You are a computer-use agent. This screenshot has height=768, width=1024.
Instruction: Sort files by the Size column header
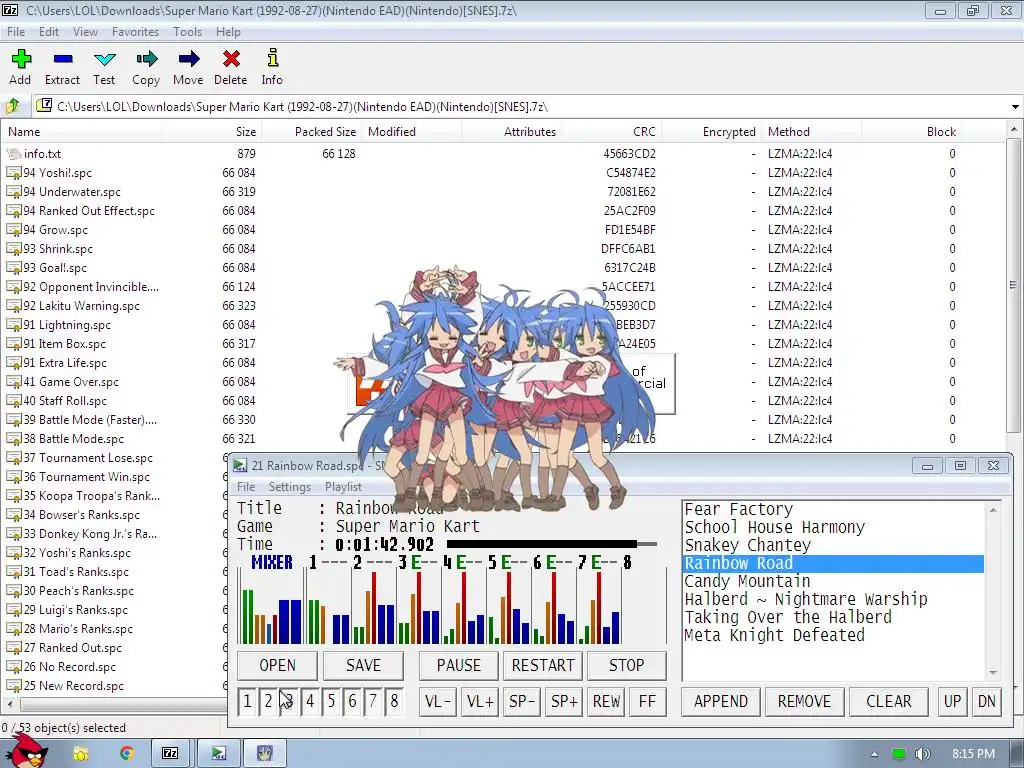point(212,132)
